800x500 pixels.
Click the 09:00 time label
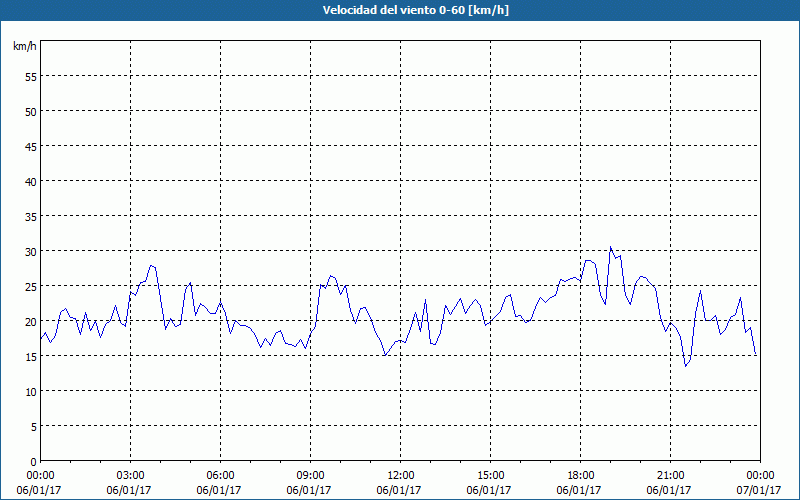310,476
